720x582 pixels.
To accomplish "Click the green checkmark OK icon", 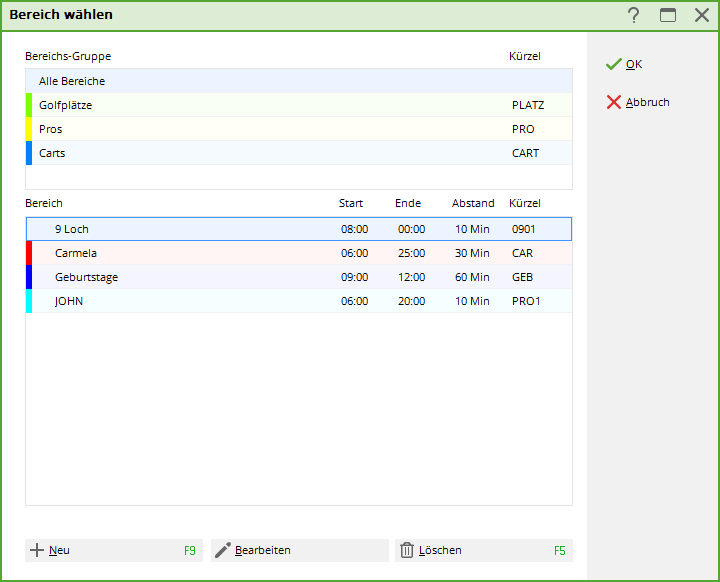I will pyautogui.click(x=613, y=64).
